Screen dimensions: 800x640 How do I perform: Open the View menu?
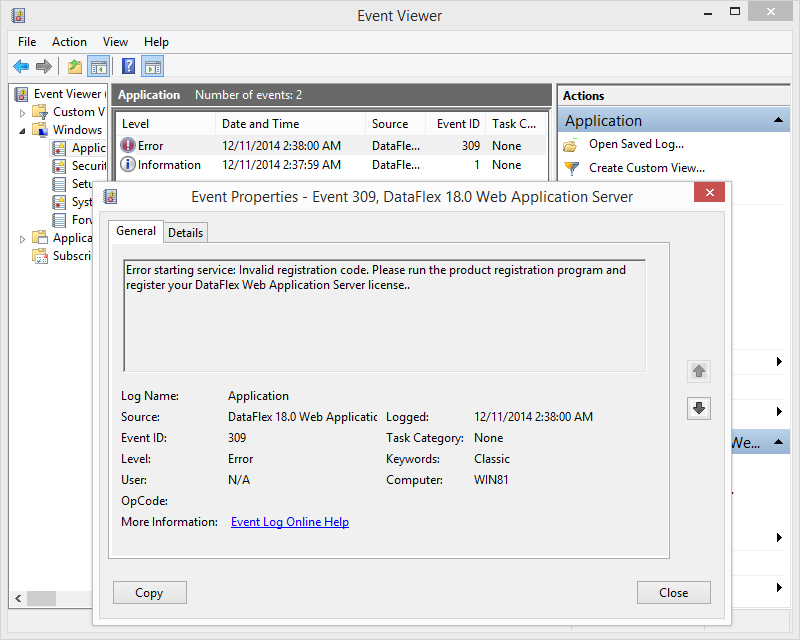click(115, 42)
